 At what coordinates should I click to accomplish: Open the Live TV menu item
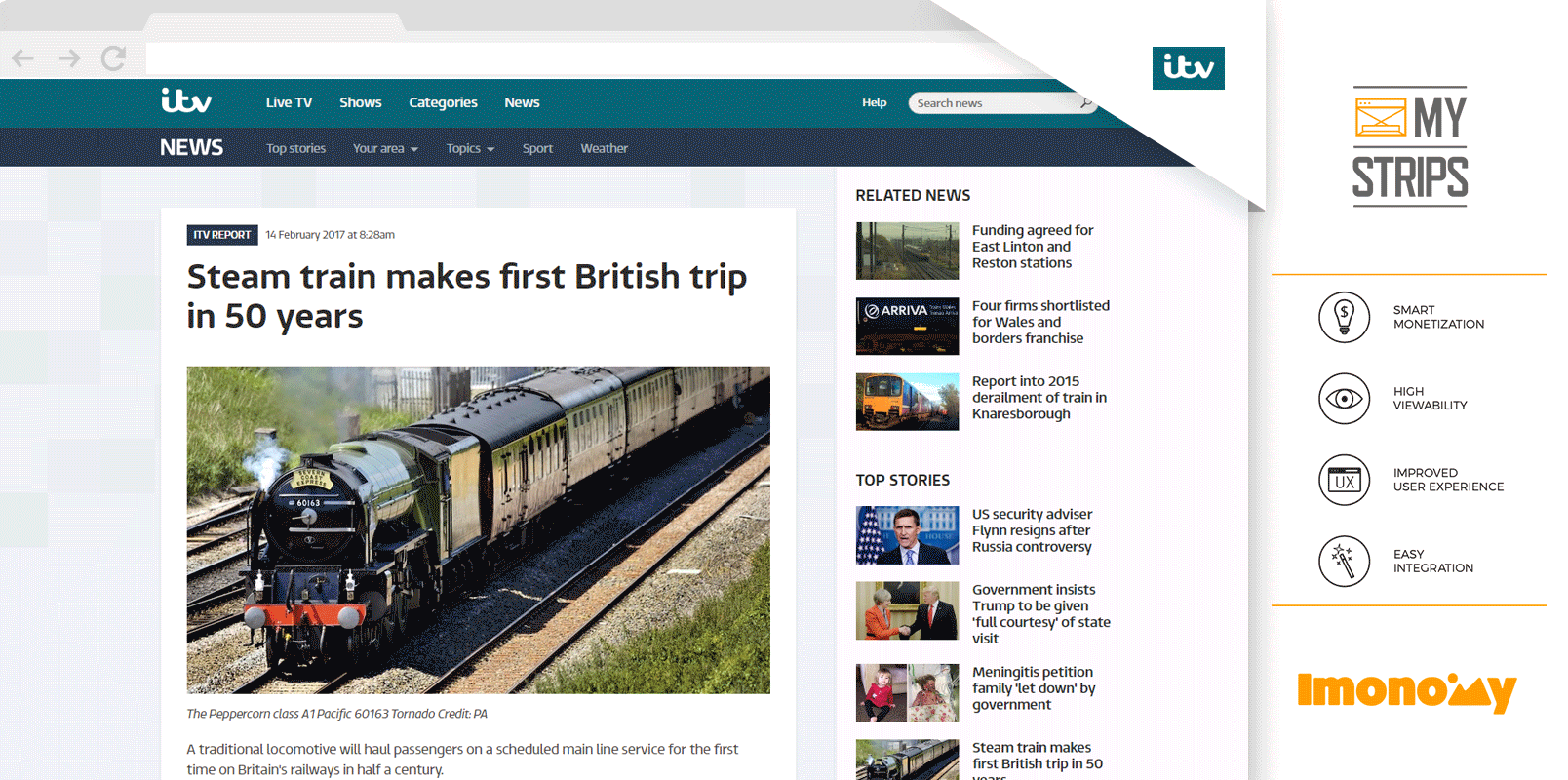click(289, 102)
